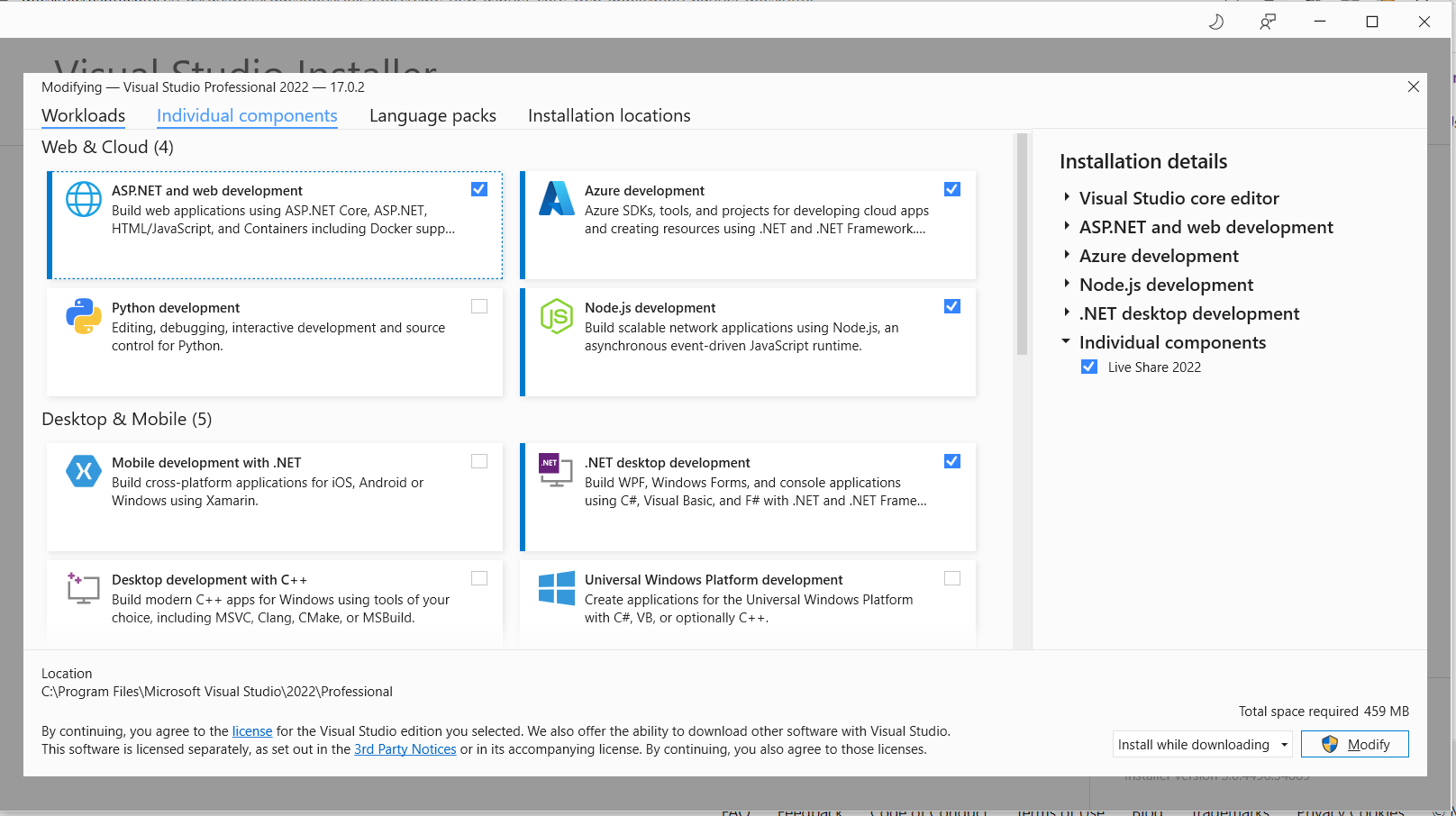Image resolution: width=1456 pixels, height=816 pixels.
Task: Click the Desktop development with C++ icon
Action: click(x=83, y=588)
